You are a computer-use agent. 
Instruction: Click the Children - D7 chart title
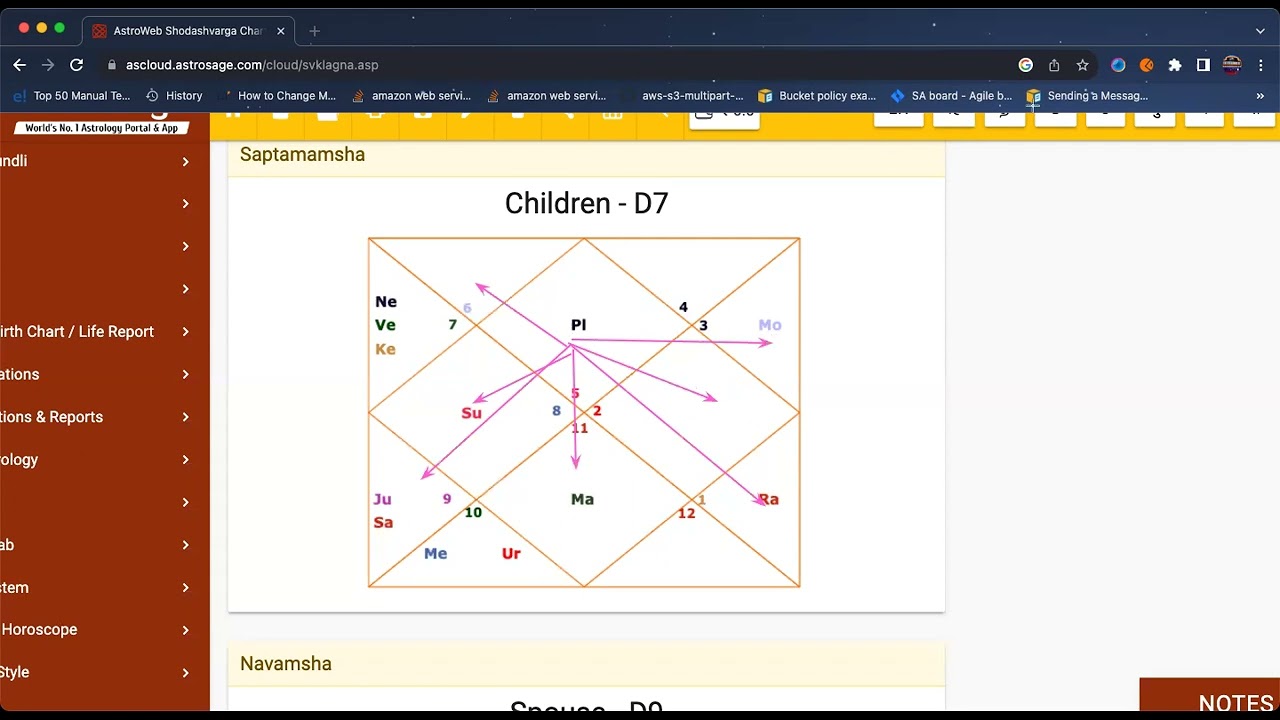[586, 204]
